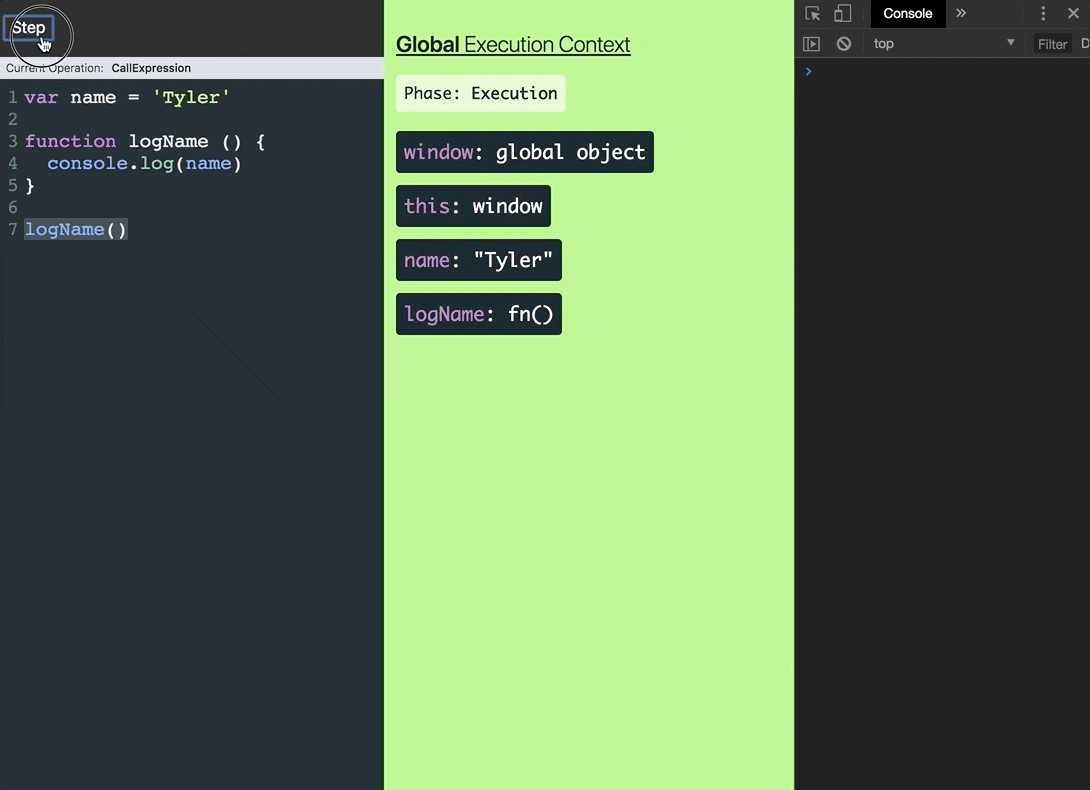Viewport: 1090px width, 790px height.
Task: Open DevTools three-dot options menu
Action: tap(1043, 13)
